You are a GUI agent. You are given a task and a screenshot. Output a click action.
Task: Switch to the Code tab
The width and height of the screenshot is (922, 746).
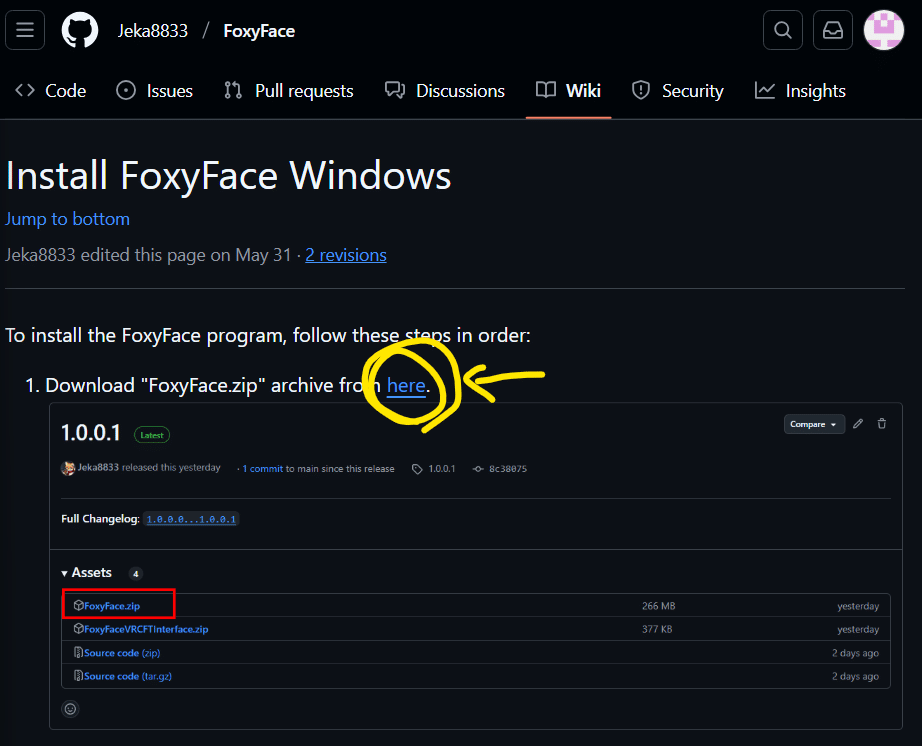[x=49, y=90]
